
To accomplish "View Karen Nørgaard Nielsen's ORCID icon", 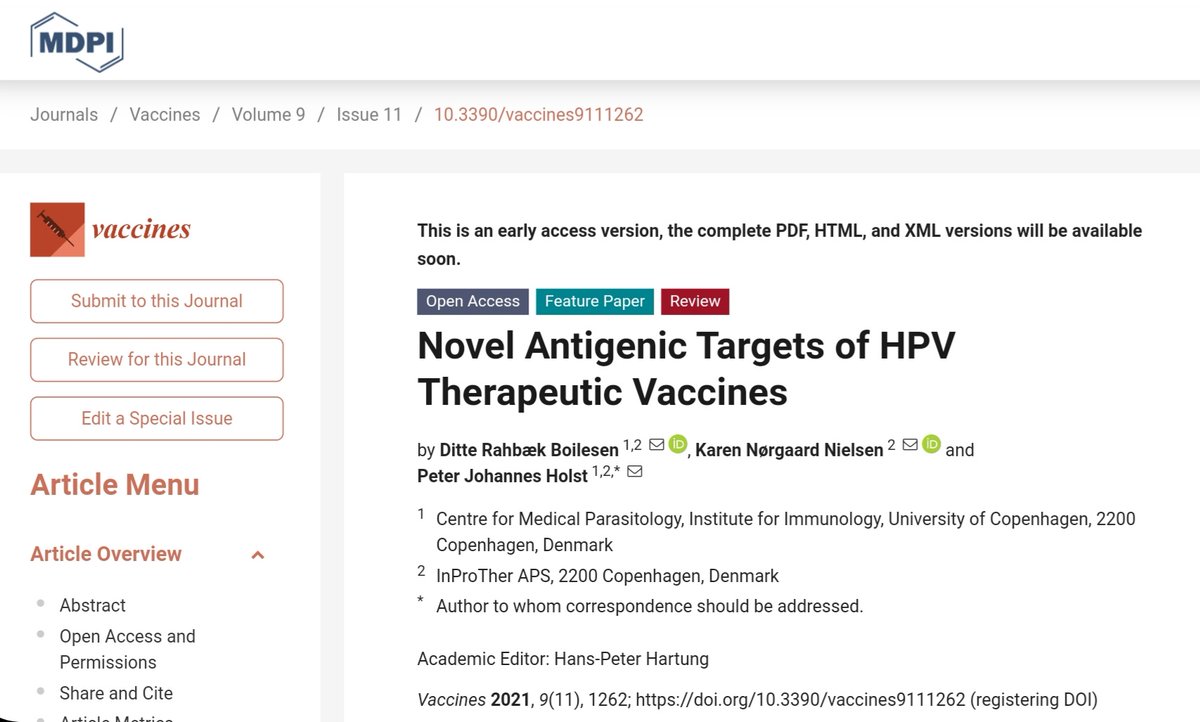I will 932,444.
